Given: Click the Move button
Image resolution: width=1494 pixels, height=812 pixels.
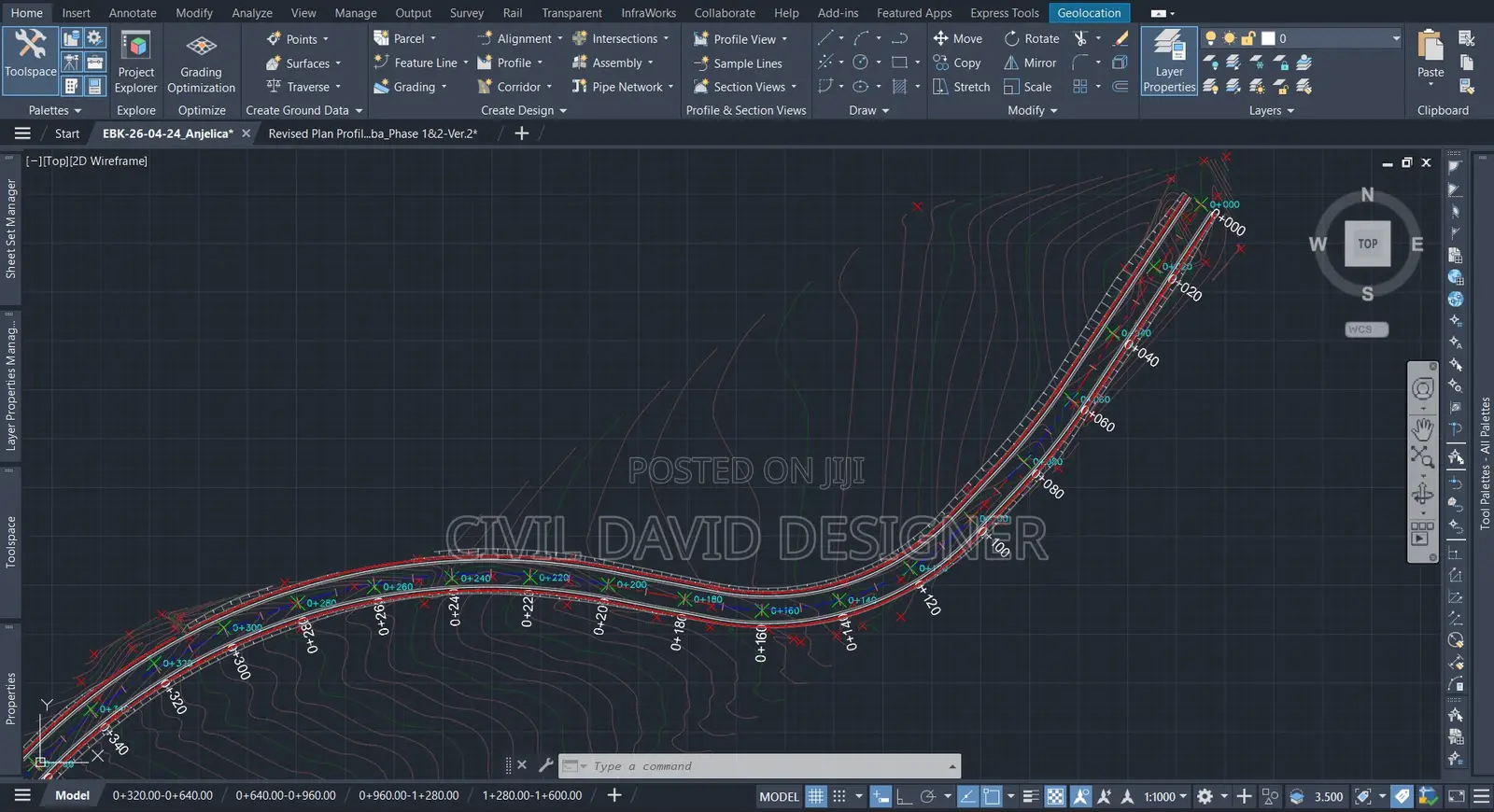Looking at the screenshot, I should coord(958,38).
